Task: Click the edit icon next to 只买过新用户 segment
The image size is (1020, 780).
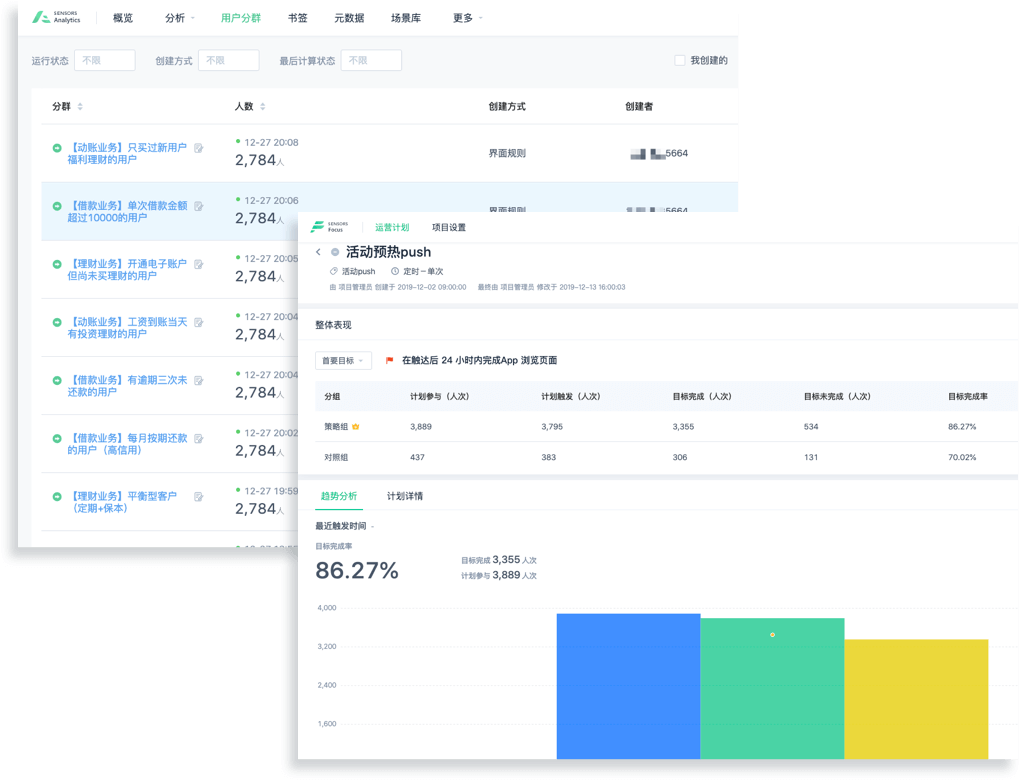Action: click(198, 148)
